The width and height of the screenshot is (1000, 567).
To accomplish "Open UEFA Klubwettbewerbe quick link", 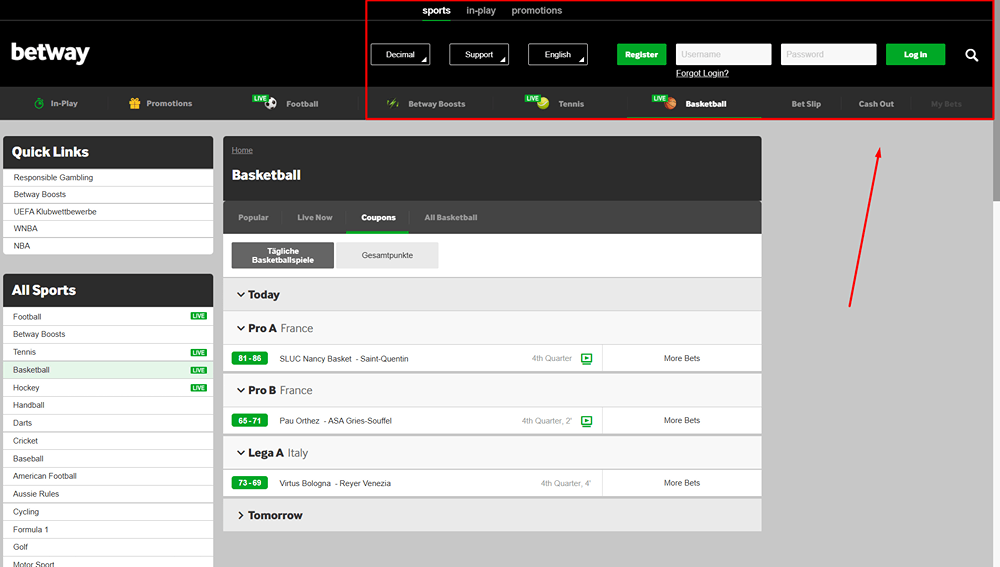I will (x=108, y=212).
